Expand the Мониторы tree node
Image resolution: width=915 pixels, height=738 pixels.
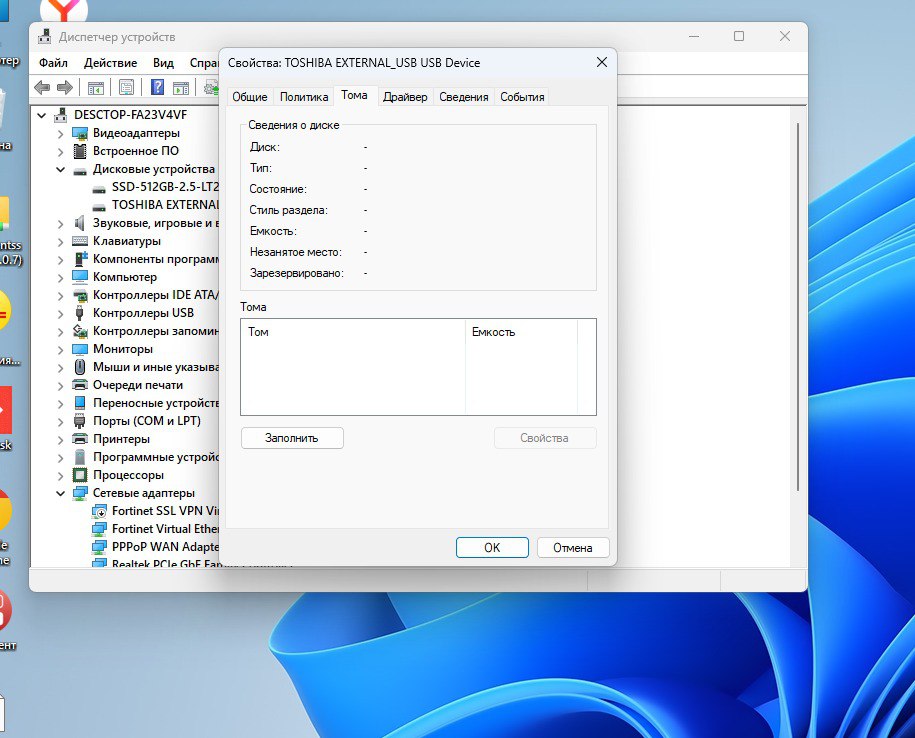pos(60,350)
